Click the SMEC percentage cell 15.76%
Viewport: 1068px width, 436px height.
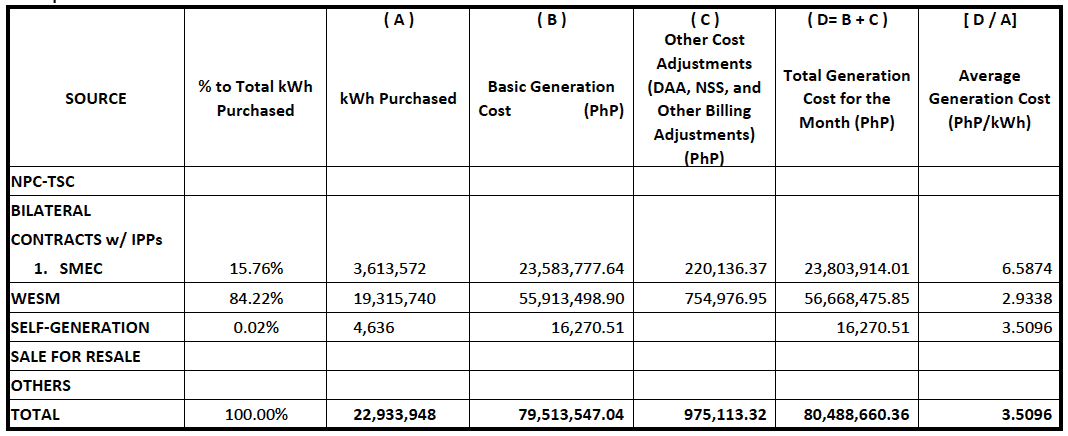(255, 268)
